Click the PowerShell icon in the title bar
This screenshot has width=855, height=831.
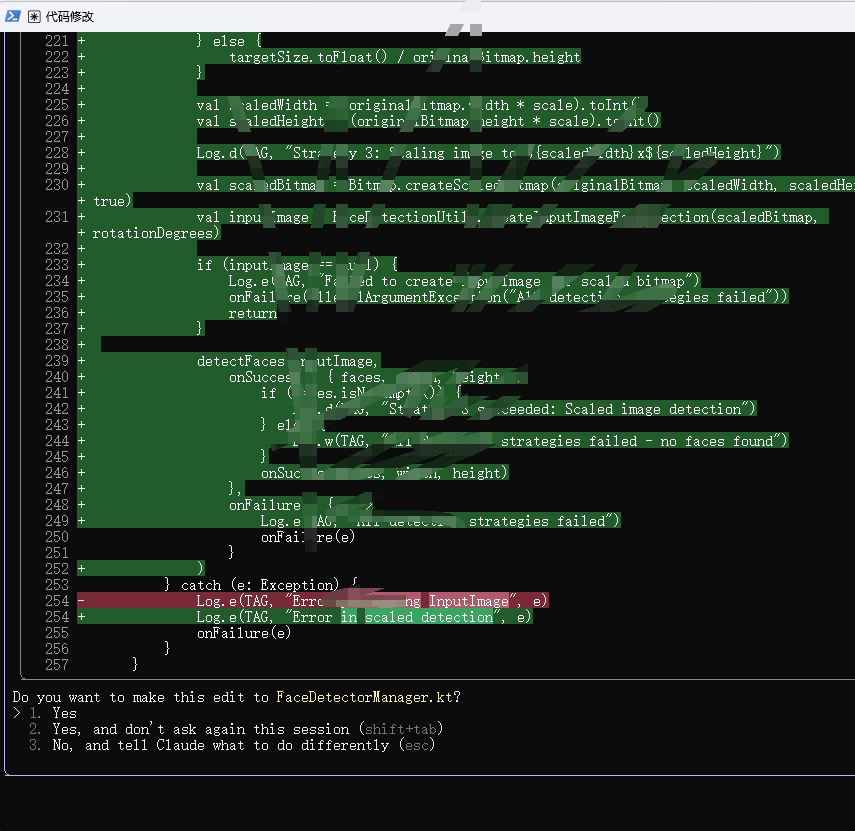tap(13, 16)
